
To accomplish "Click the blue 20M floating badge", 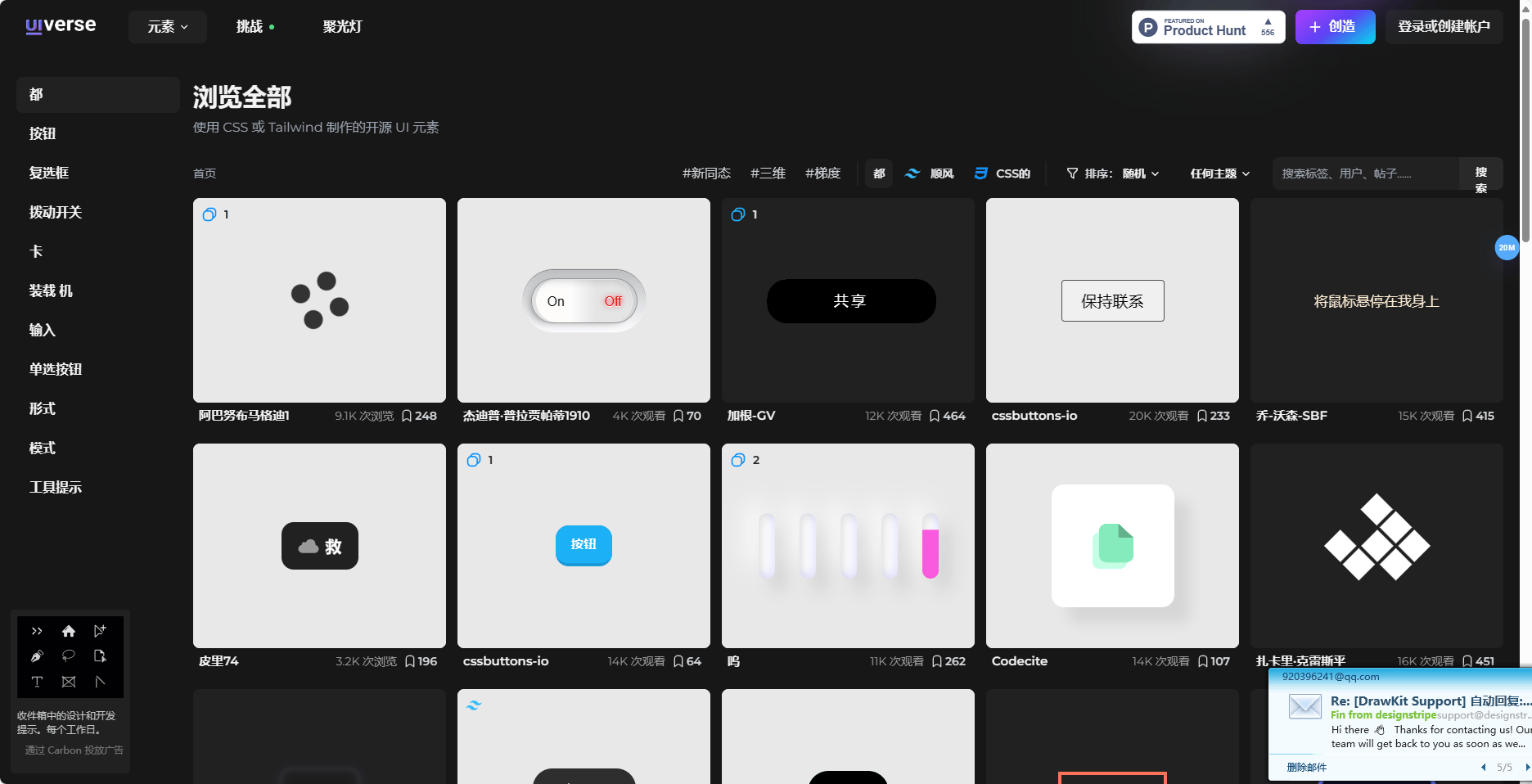I will [x=1506, y=247].
